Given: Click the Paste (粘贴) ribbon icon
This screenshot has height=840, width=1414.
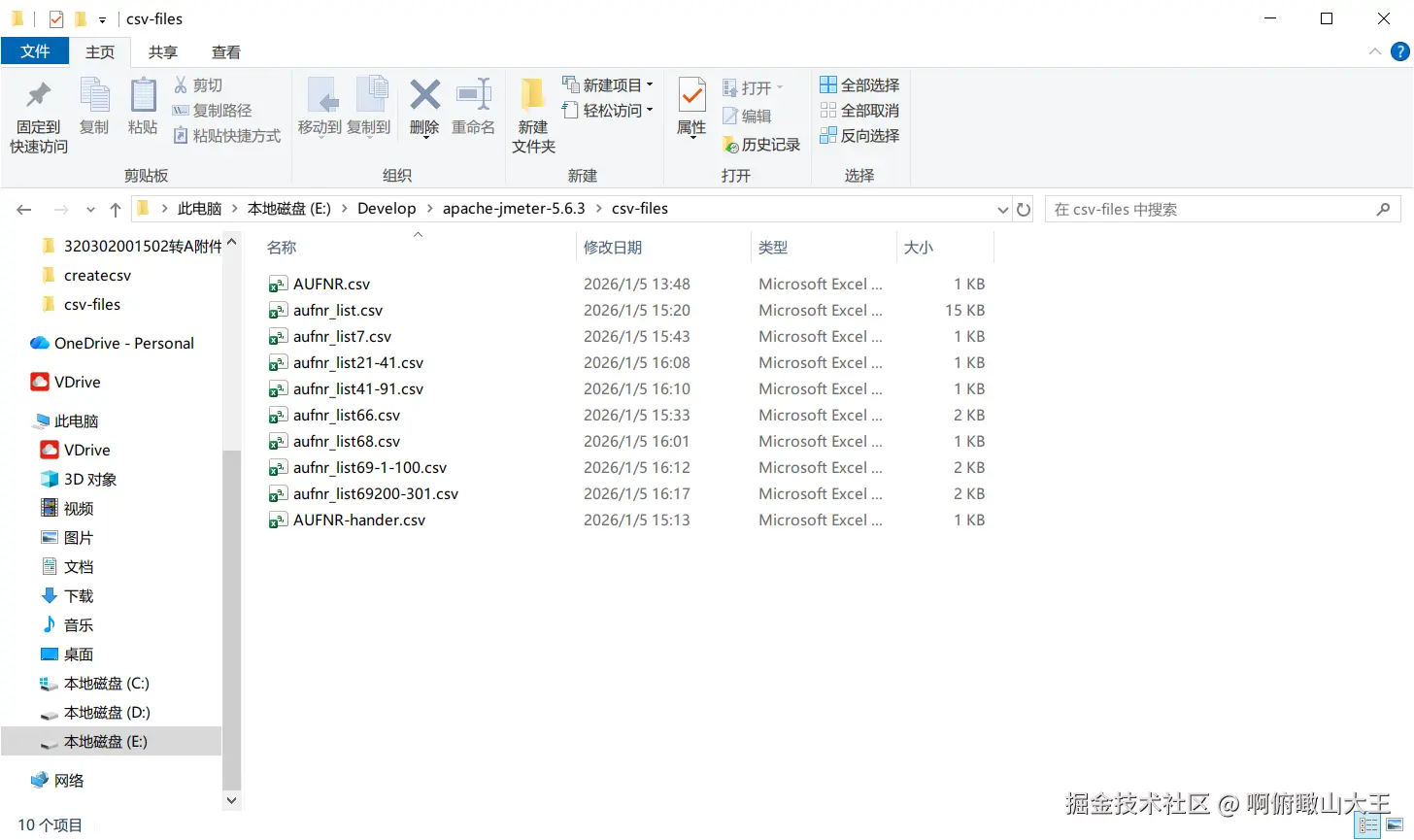Looking at the screenshot, I should pyautogui.click(x=143, y=95).
